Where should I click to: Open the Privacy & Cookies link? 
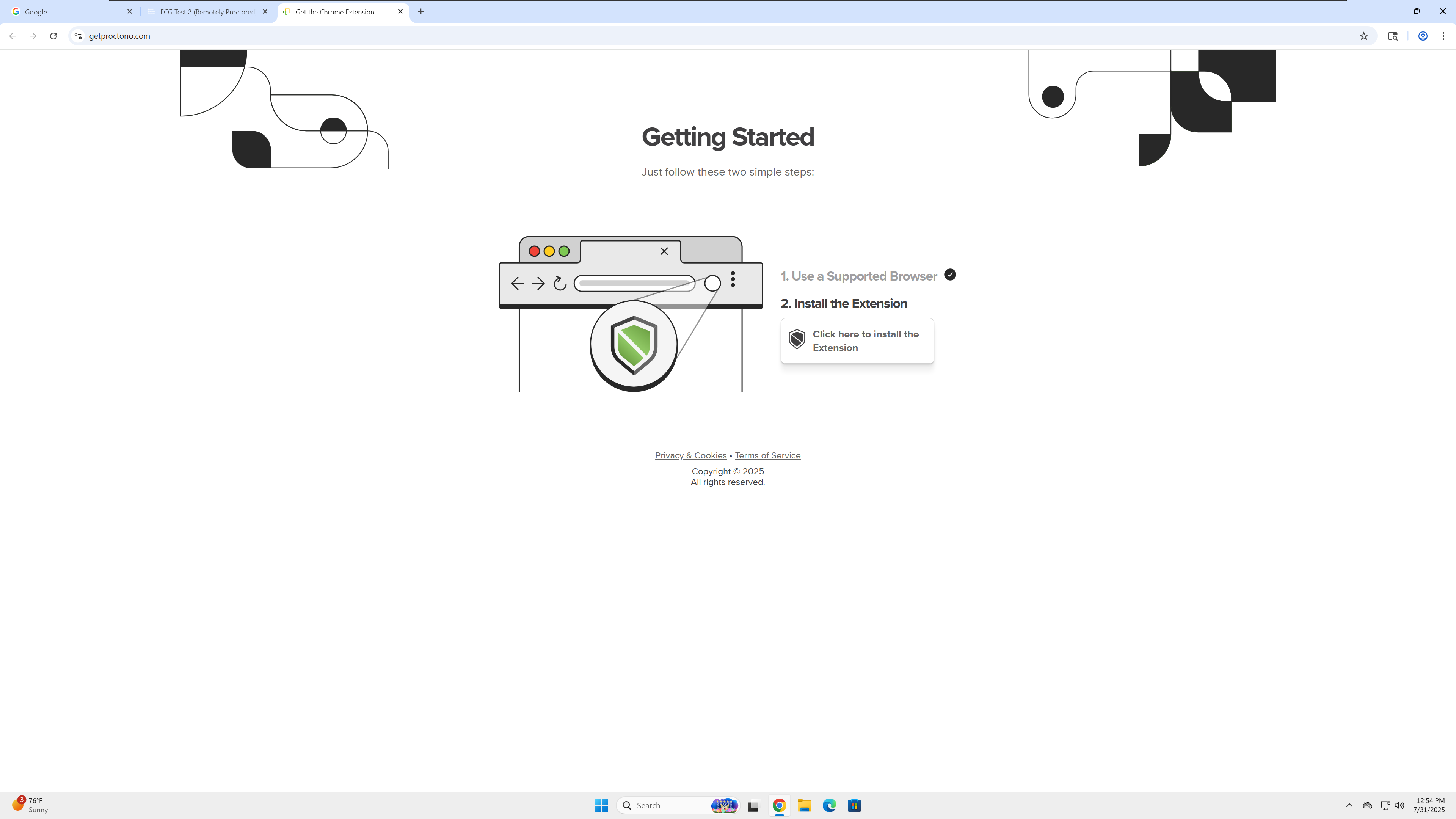click(691, 455)
